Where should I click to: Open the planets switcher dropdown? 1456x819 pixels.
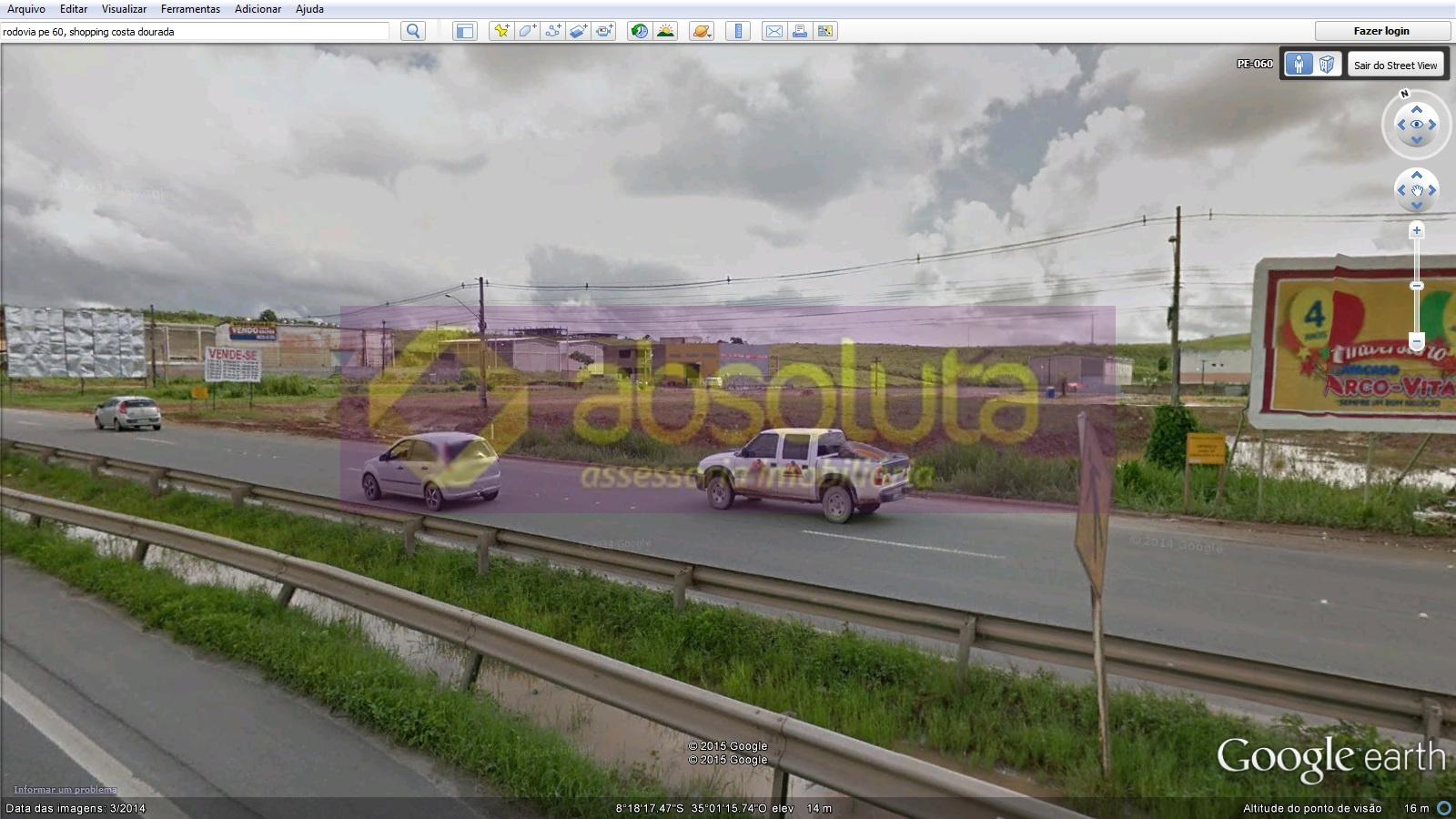coord(702,31)
